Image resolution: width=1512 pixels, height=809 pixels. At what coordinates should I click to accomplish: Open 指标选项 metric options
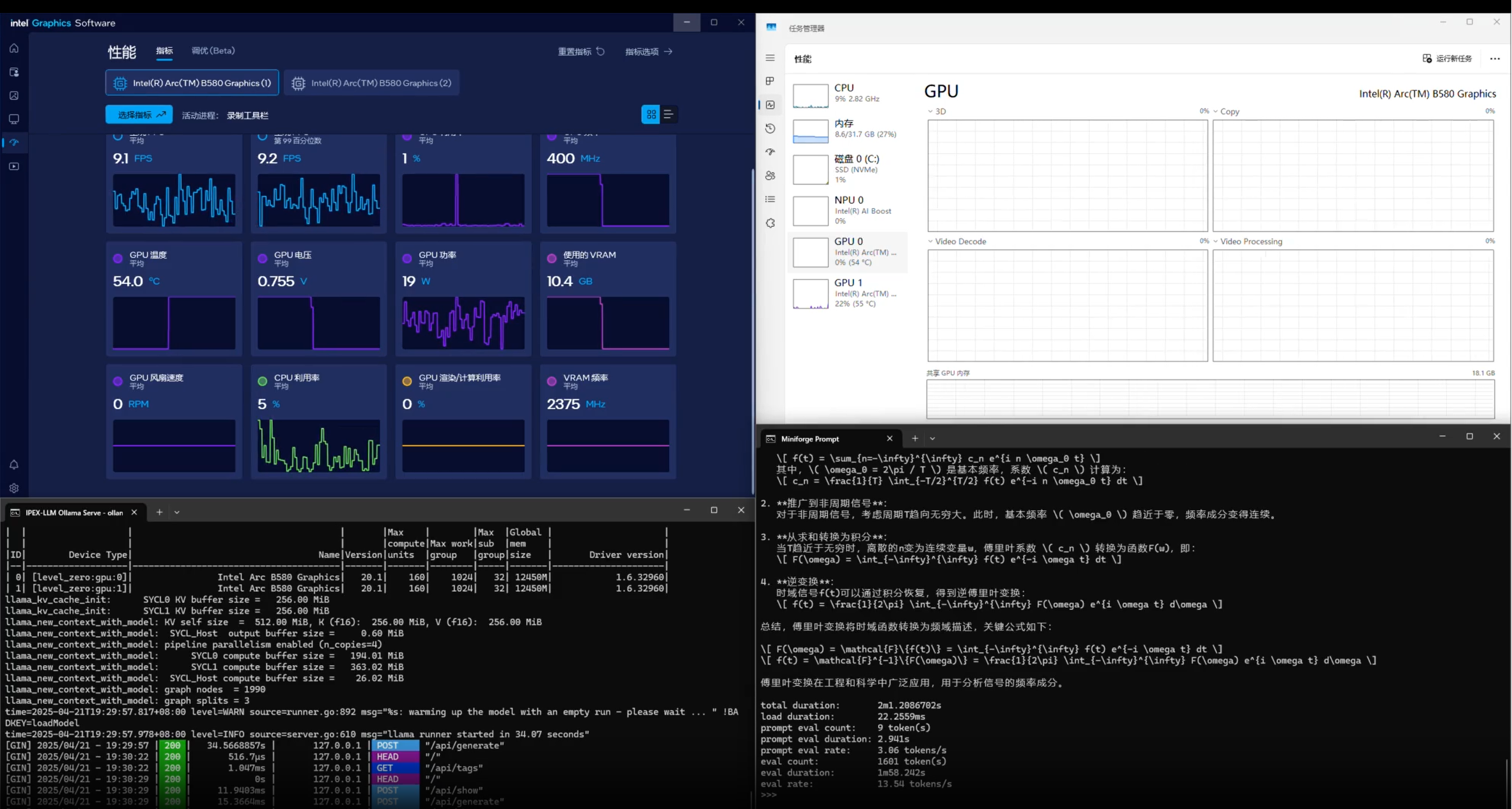point(649,52)
